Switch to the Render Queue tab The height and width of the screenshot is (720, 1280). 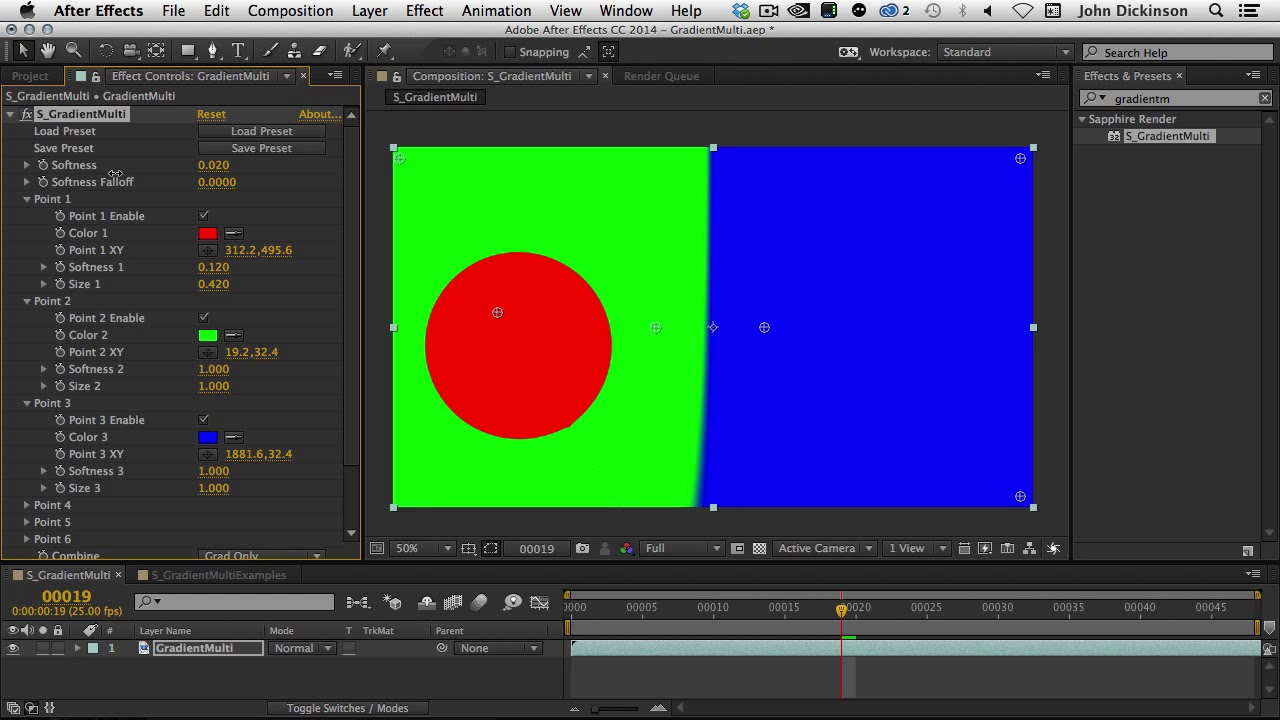[x=661, y=76]
